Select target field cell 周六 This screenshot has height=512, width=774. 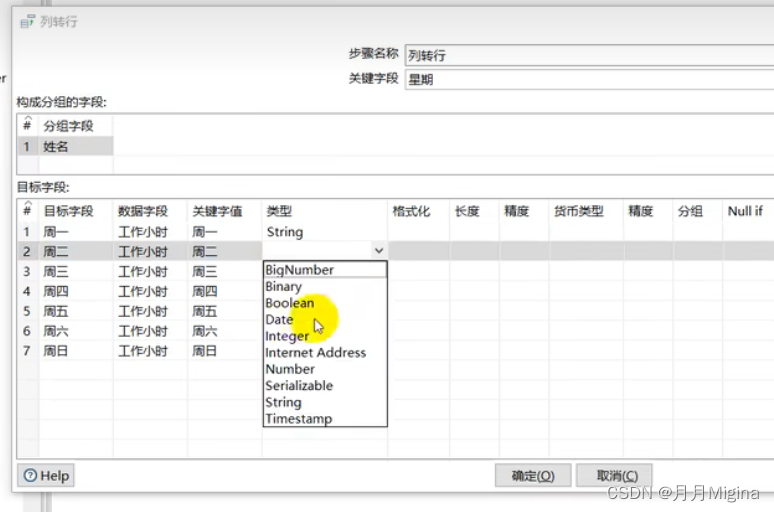[x=76, y=331]
